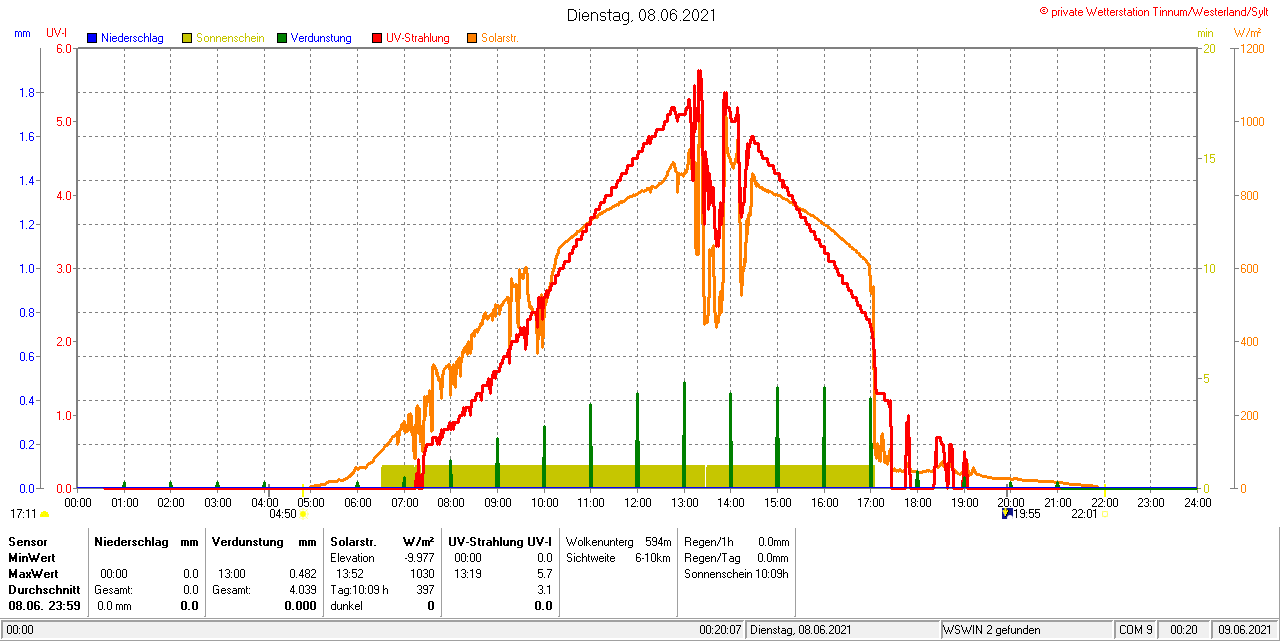Click the moon icon beside 17:11
This screenshot has width=1280, height=641.
pos(44,514)
